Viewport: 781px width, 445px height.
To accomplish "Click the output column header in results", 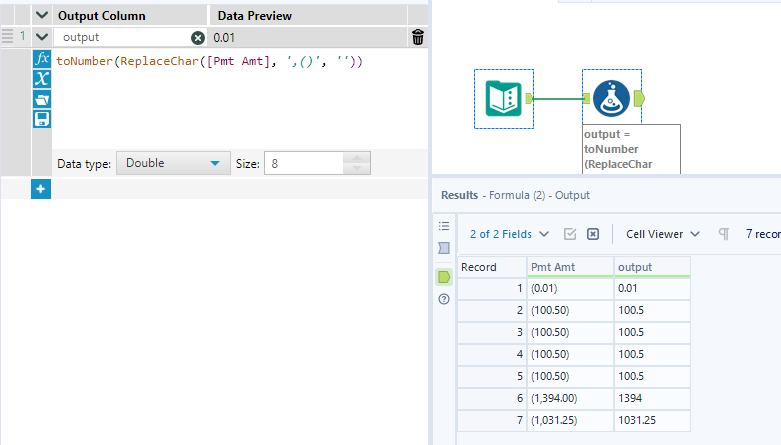I will [x=652, y=267].
